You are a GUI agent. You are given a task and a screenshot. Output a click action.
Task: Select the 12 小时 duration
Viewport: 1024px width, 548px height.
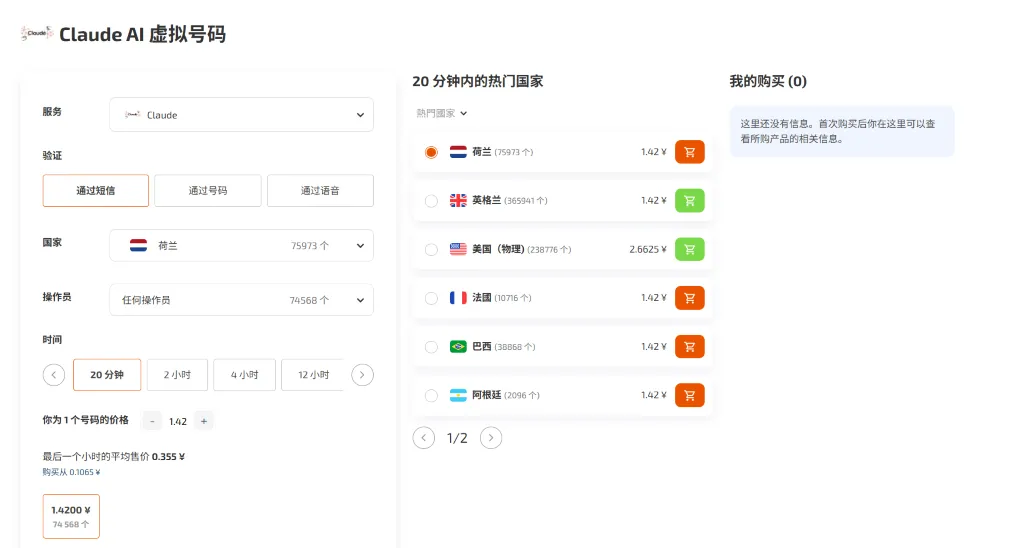coord(313,375)
